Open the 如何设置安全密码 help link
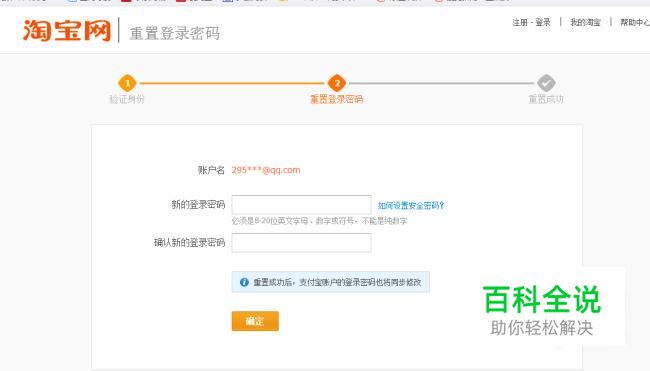The image size is (650, 371). [x=411, y=205]
